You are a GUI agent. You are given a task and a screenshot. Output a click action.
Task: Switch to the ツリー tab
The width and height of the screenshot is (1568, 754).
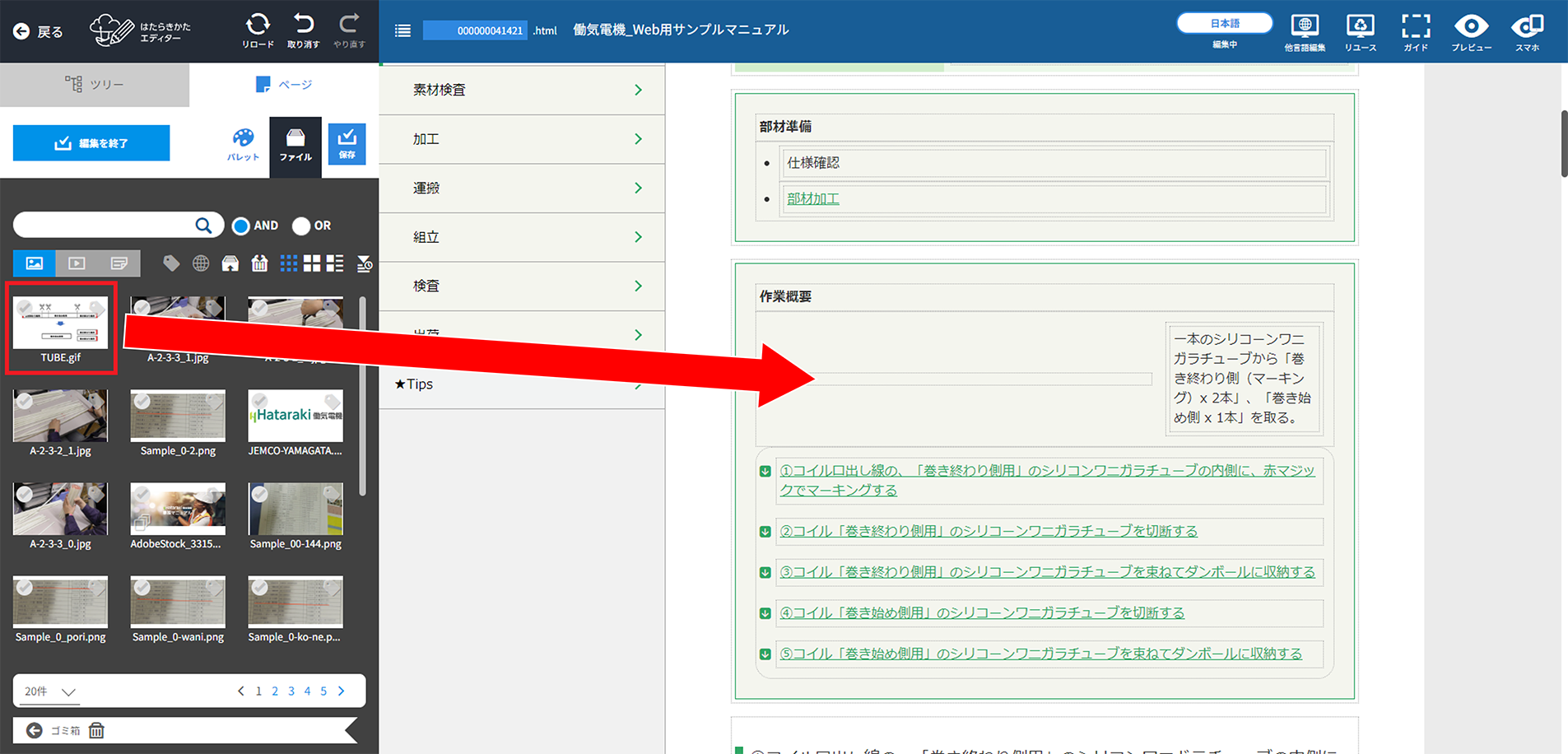click(x=95, y=85)
